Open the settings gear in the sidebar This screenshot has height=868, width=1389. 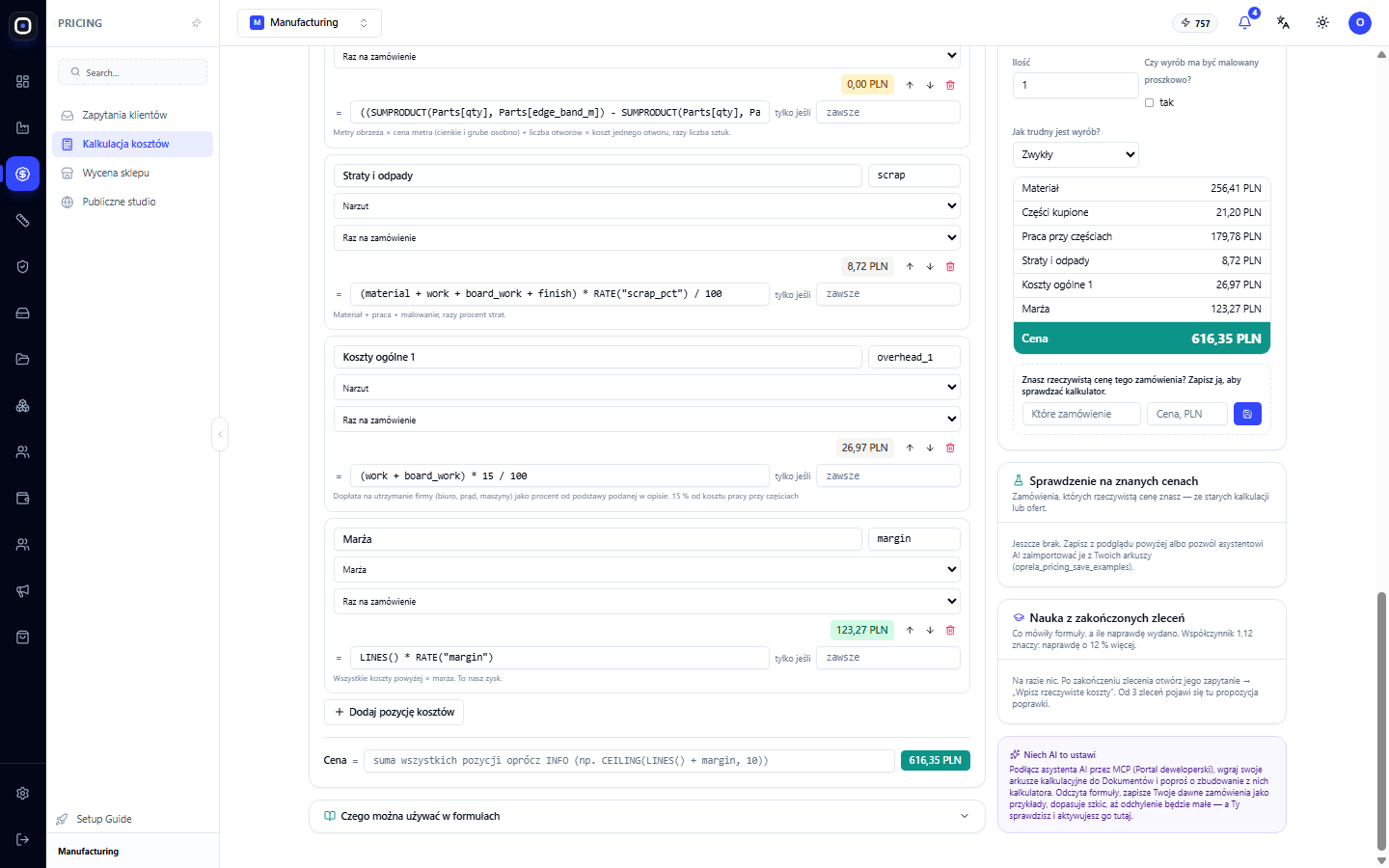pyautogui.click(x=23, y=793)
